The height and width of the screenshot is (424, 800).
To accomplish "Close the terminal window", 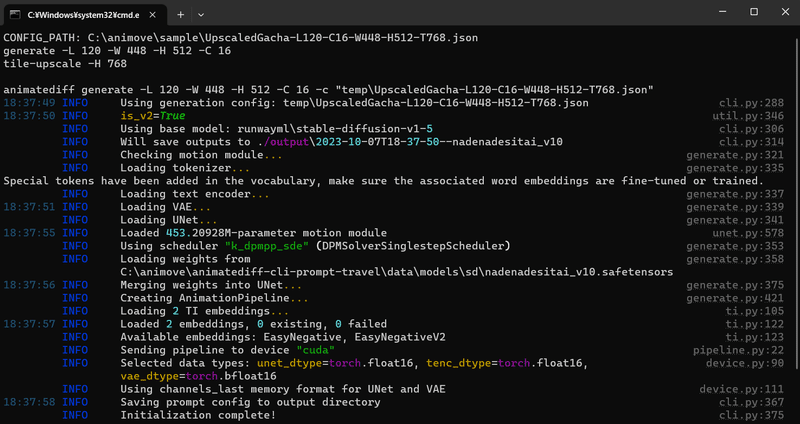I will click(785, 12).
